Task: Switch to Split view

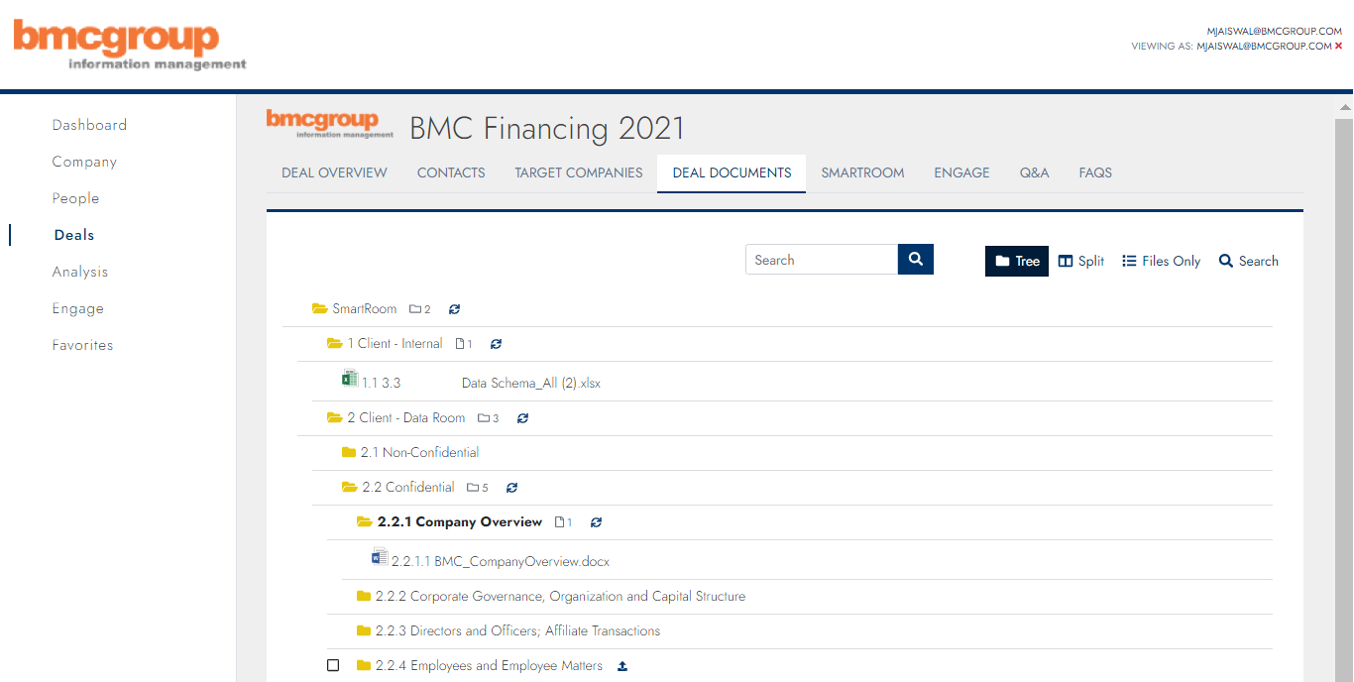Action: (x=1081, y=261)
